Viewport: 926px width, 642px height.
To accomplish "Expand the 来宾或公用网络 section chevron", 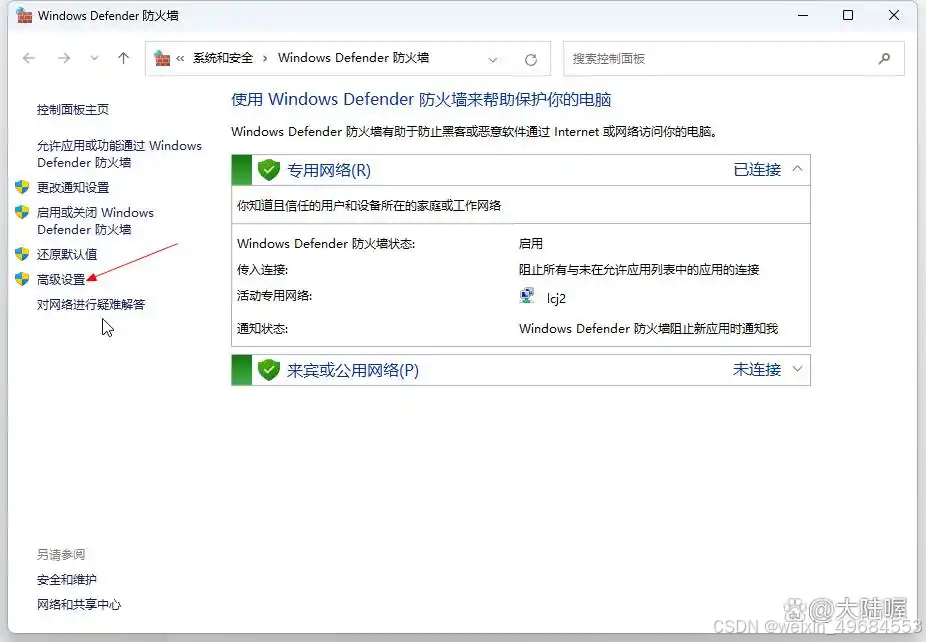I will click(x=797, y=369).
